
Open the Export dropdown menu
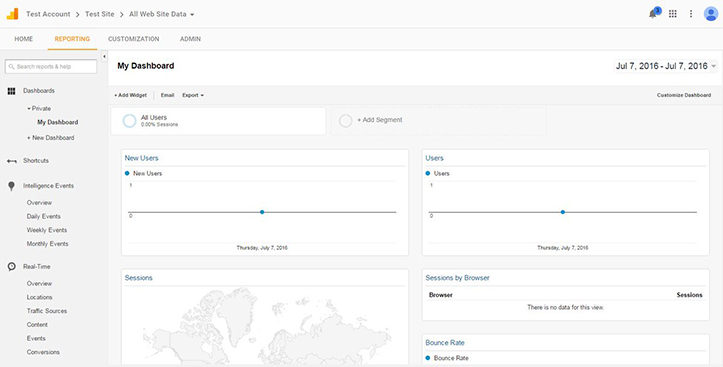point(193,95)
